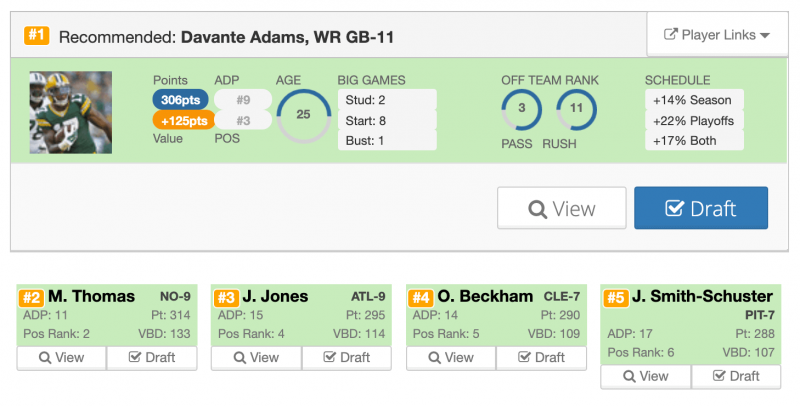This screenshot has width=800, height=406.
Task: Click the +22% Playoffs schedule pill
Action: click(694, 120)
